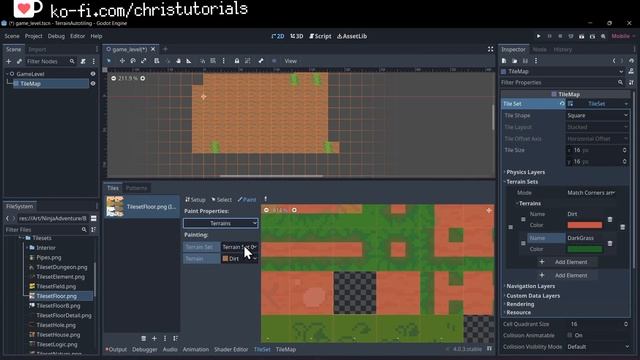The width and height of the screenshot is (640, 360).
Task: Open the Debug menu
Action: [56, 36]
